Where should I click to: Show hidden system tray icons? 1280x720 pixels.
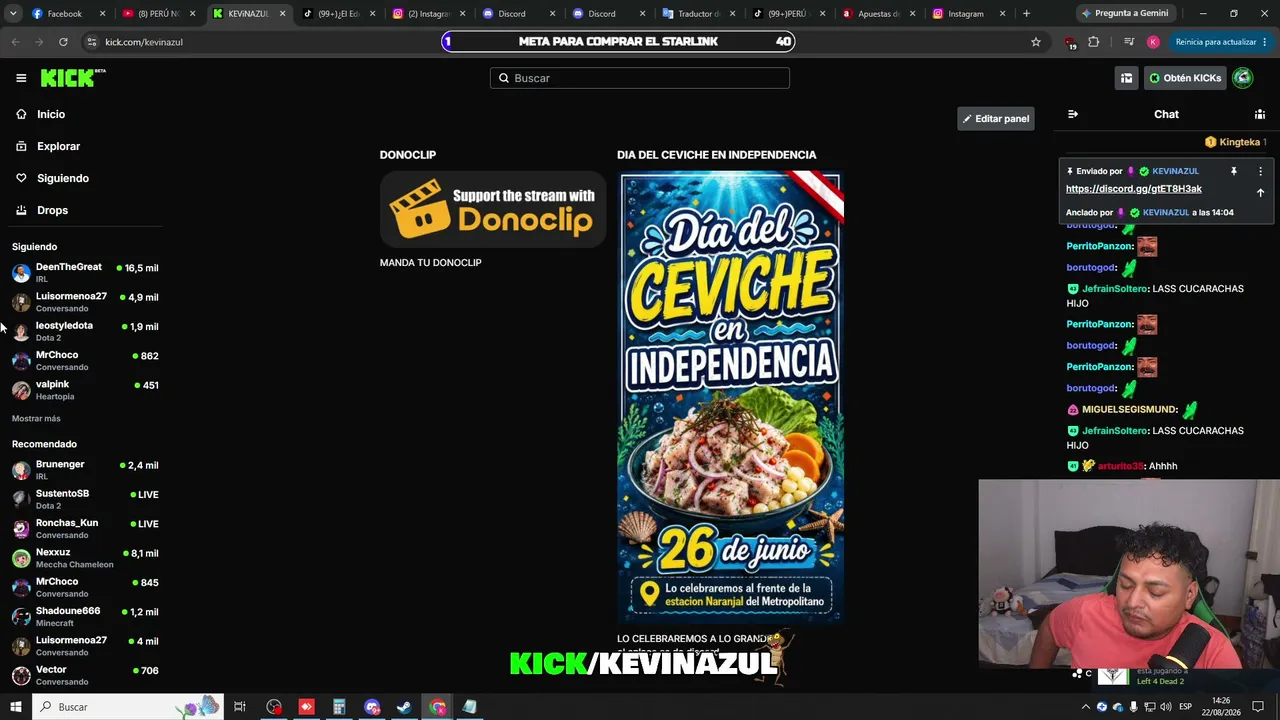[x=1086, y=707]
